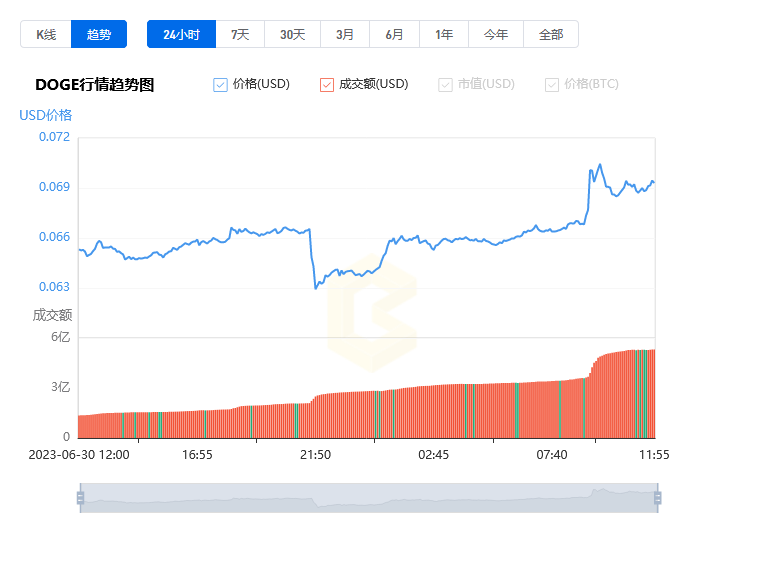780x563 pixels.
Task: Choose the 7天 time range
Action: 240,34
